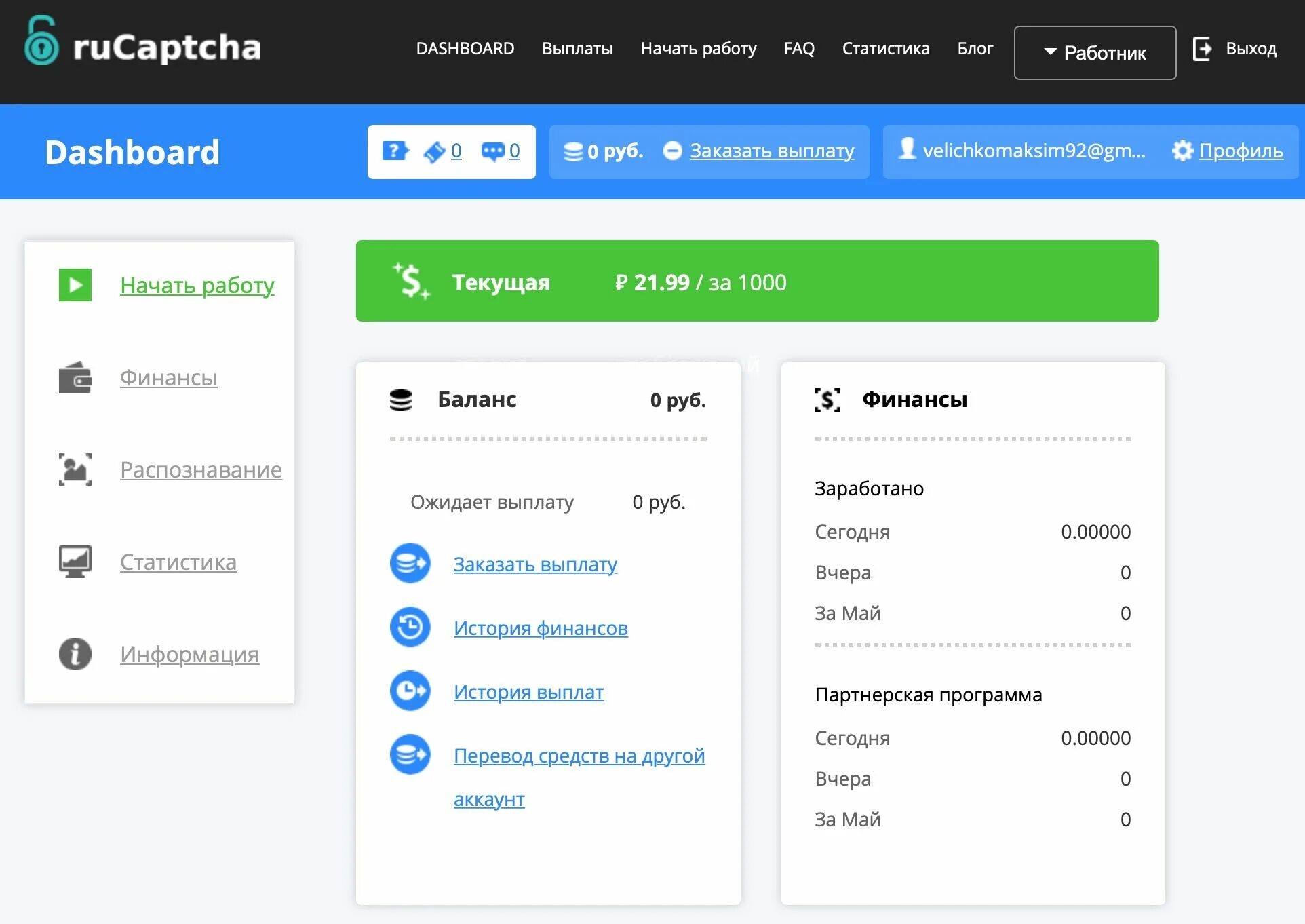Click the green Текущая rate banner
The height and width of the screenshot is (924, 1305).
[x=757, y=281]
